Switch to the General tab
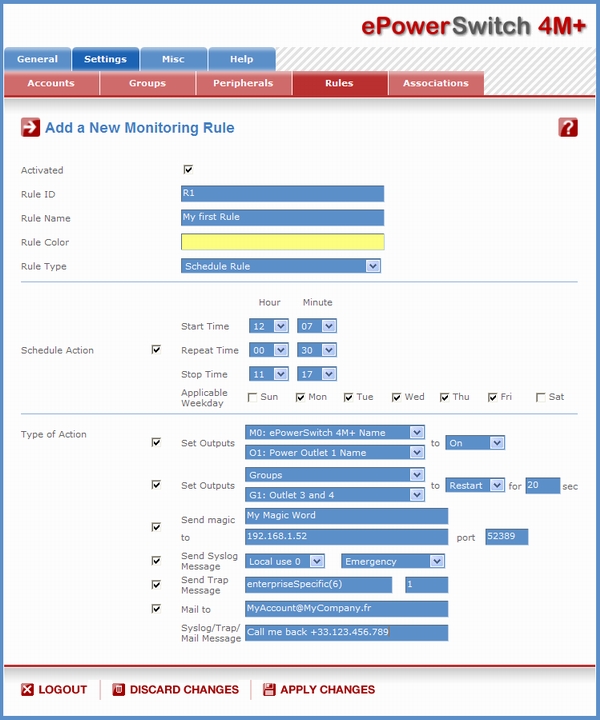The image size is (600, 720). pos(37,59)
